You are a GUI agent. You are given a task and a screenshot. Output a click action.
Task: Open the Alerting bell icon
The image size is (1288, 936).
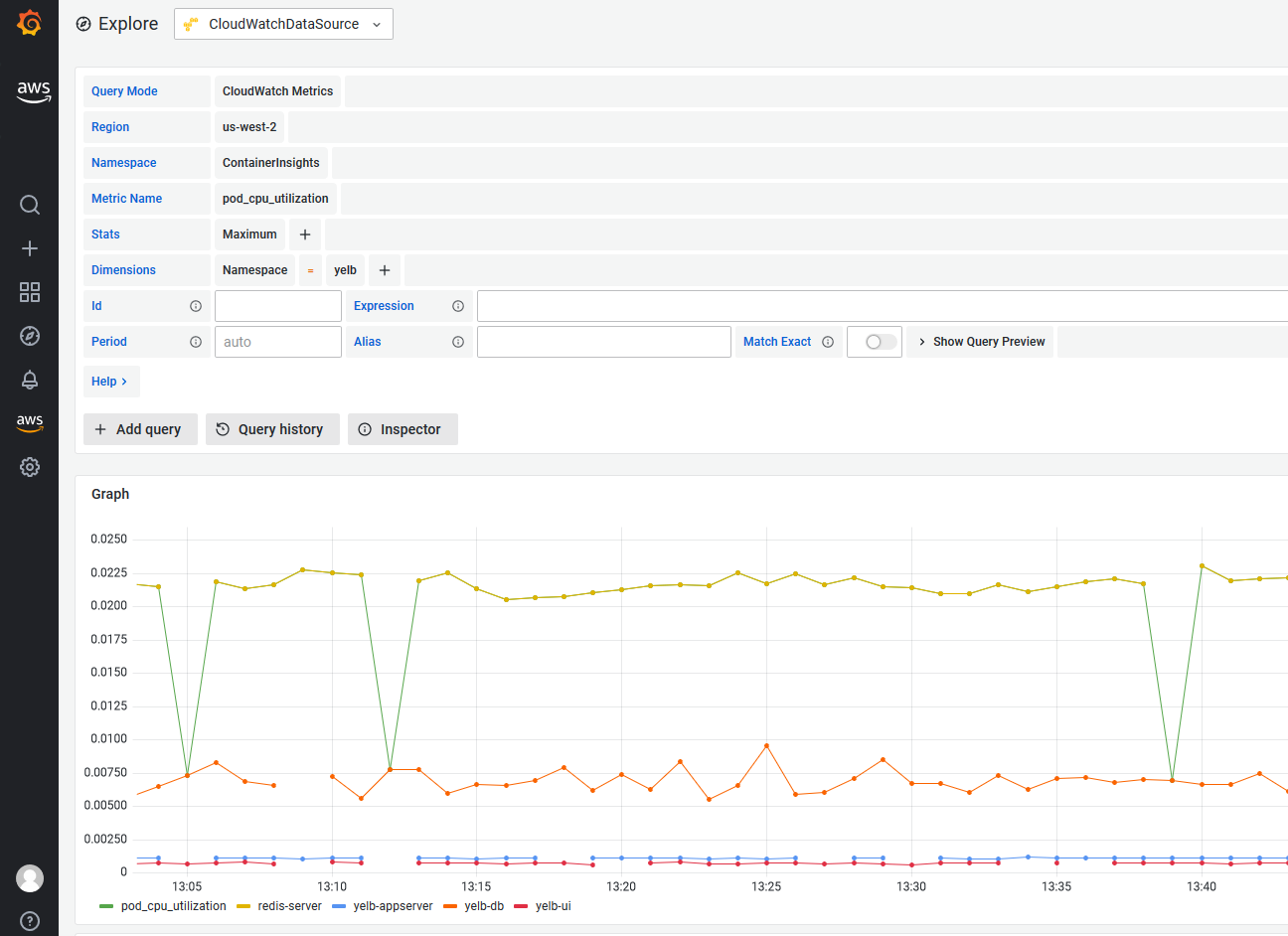tap(30, 380)
